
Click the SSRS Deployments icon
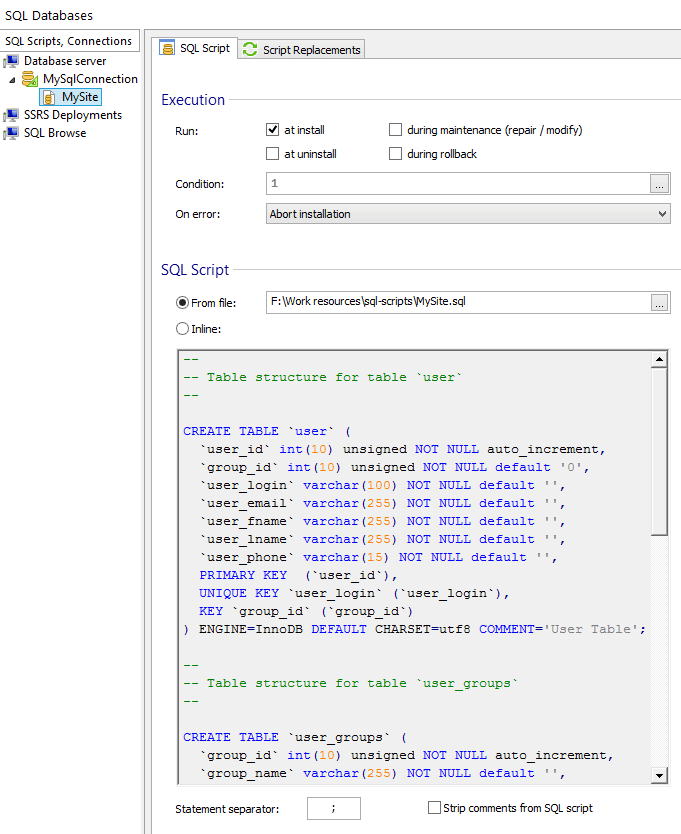pyautogui.click(x=11, y=115)
